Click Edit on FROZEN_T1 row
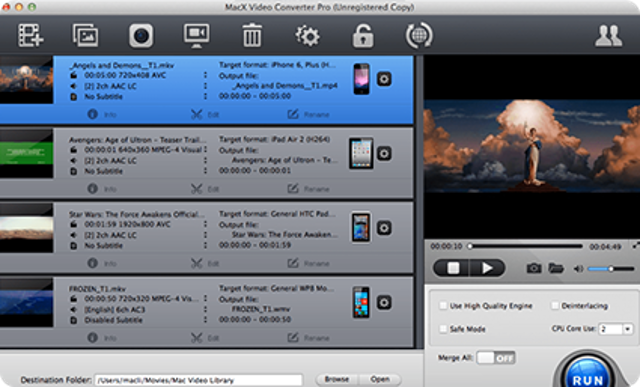Screen dimensions: 640x387 point(205,338)
